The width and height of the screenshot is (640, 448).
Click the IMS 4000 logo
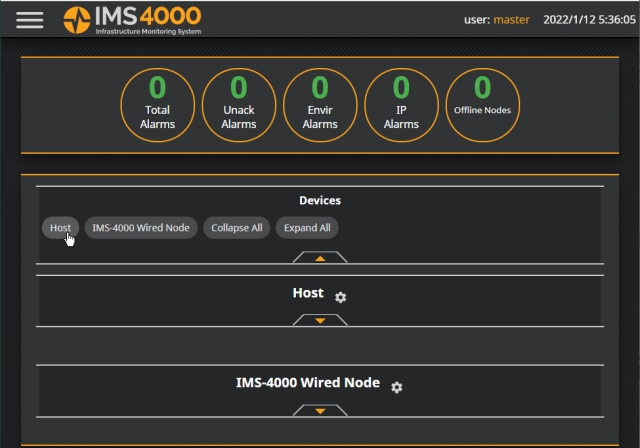(x=132, y=20)
